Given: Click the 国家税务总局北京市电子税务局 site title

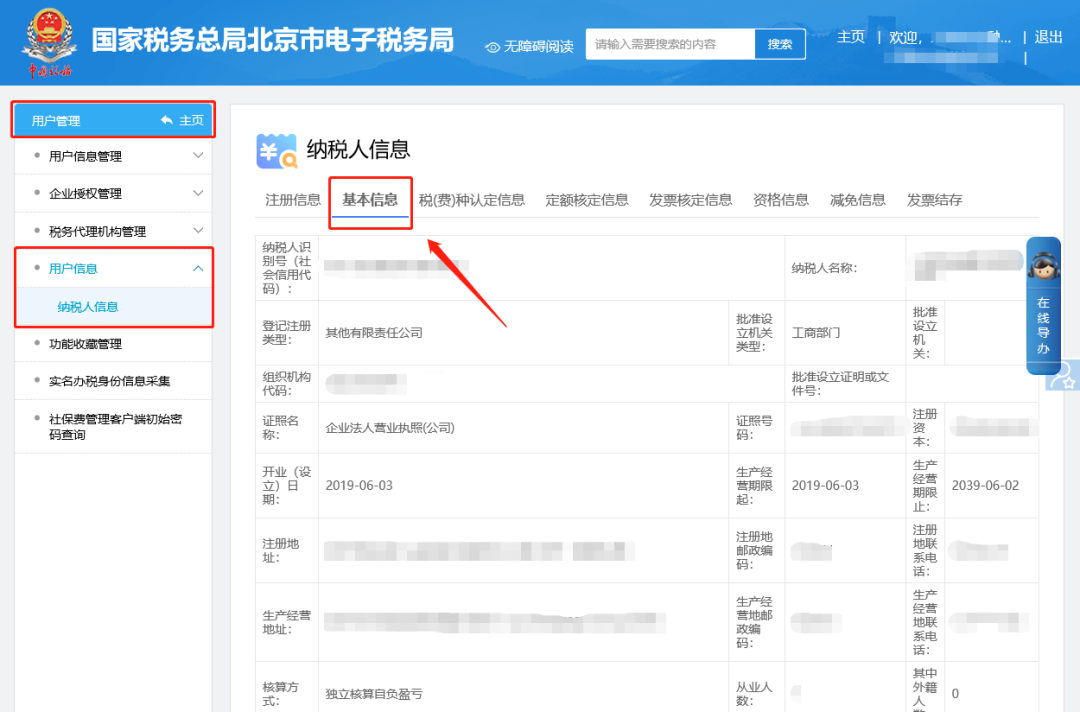Looking at the screenshot, I should [273, 40].
